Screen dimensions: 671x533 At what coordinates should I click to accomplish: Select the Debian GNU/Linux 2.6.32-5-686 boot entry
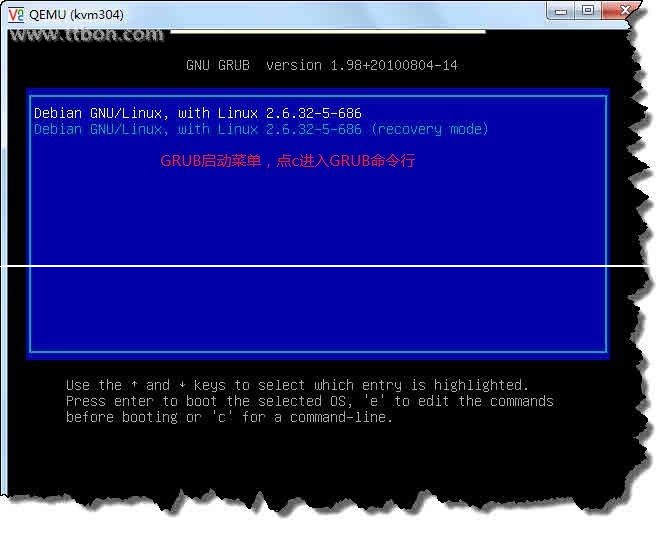click(198, 113)
